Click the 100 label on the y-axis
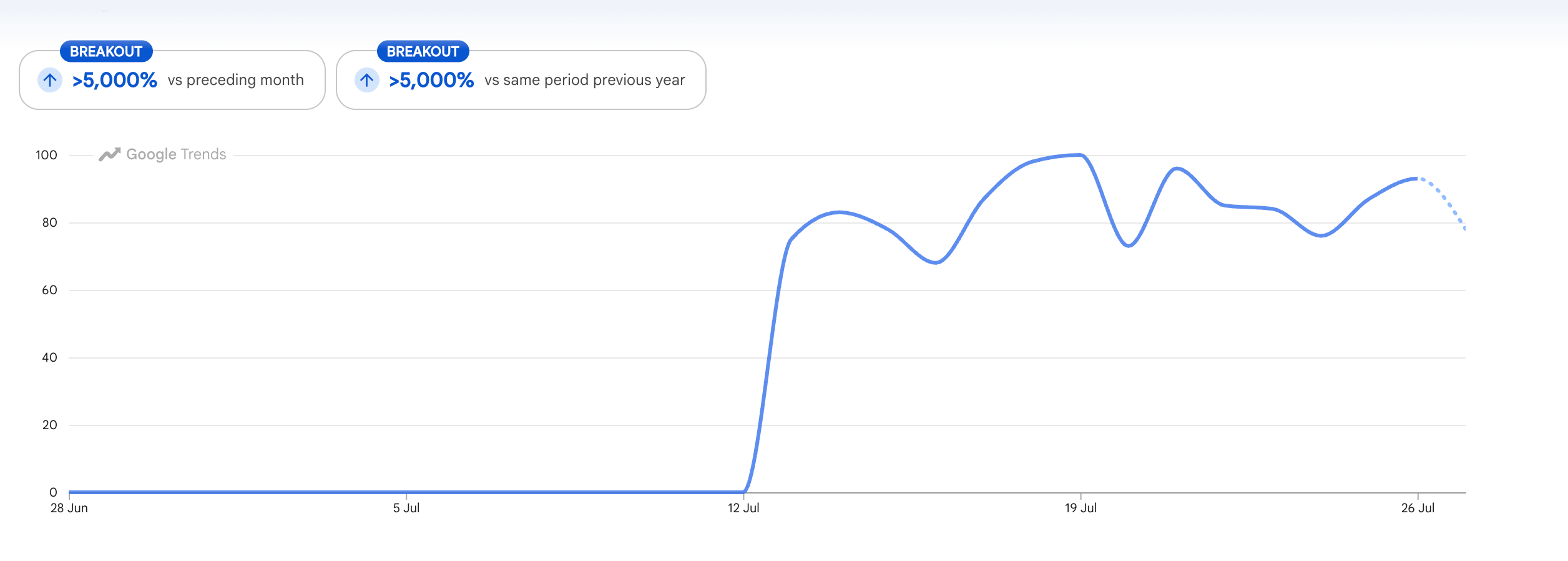 [46, 155]
